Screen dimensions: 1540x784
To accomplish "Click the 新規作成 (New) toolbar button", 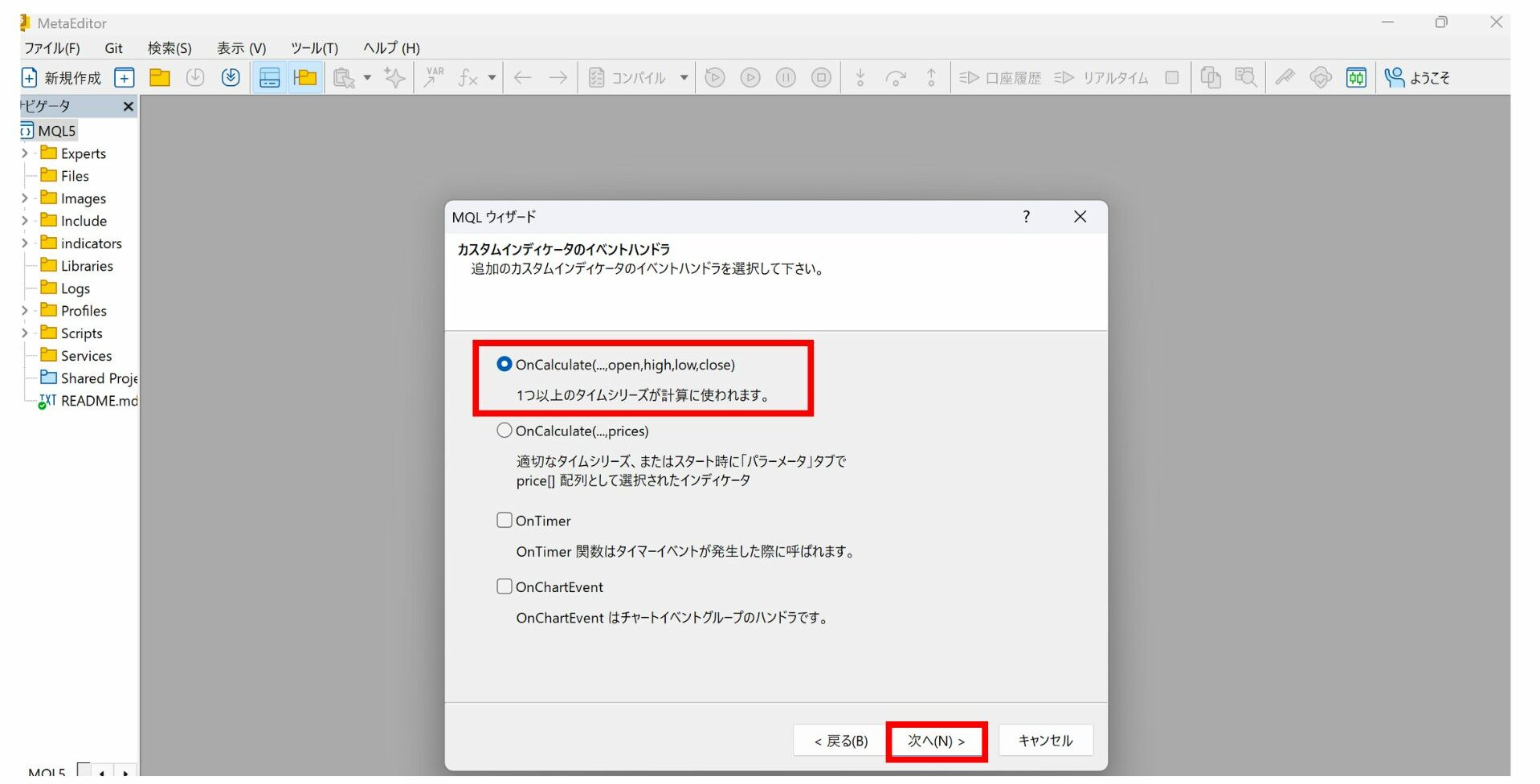I will point(61,78).
